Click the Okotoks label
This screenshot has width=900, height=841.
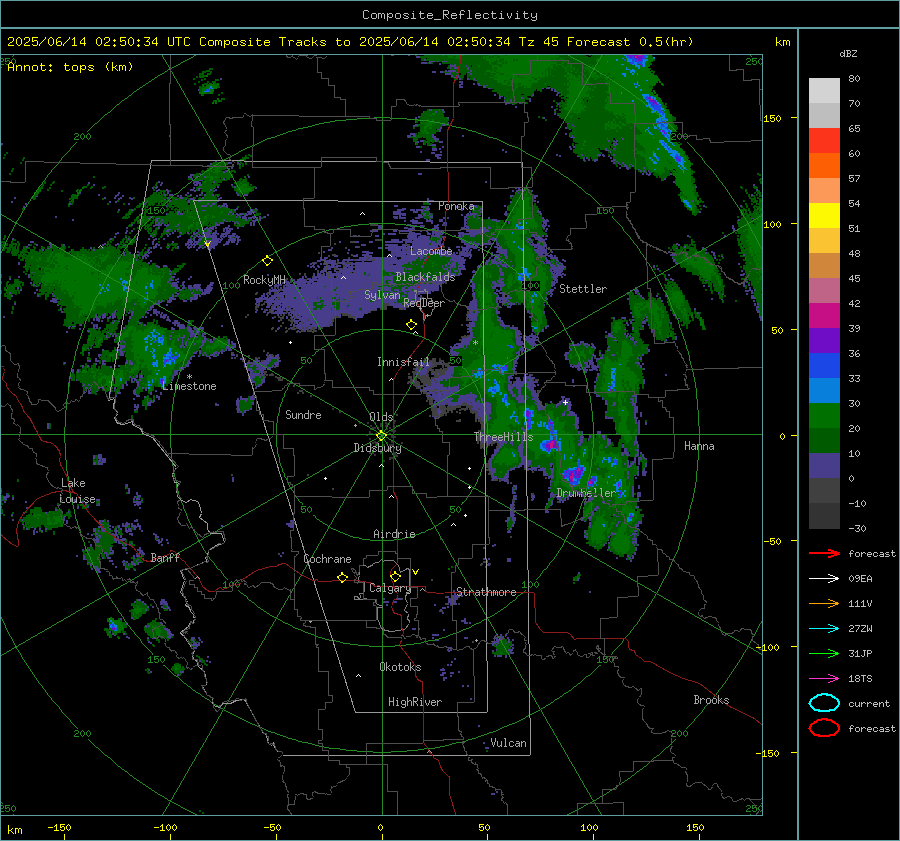click(x=400, y=667)
